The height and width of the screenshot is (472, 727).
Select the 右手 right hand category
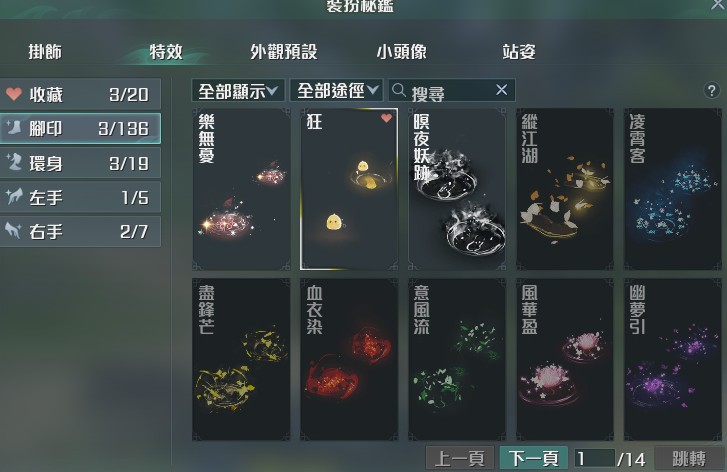(80, 231)
